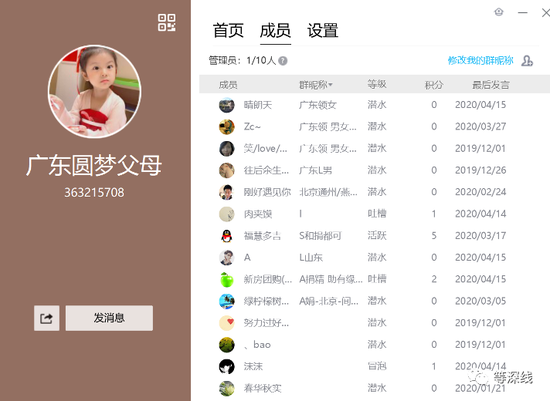The width and height of the screenshot is (550, 401).
Task: Click green apple avatar of 新房团购
Action: tap(227, 280)
